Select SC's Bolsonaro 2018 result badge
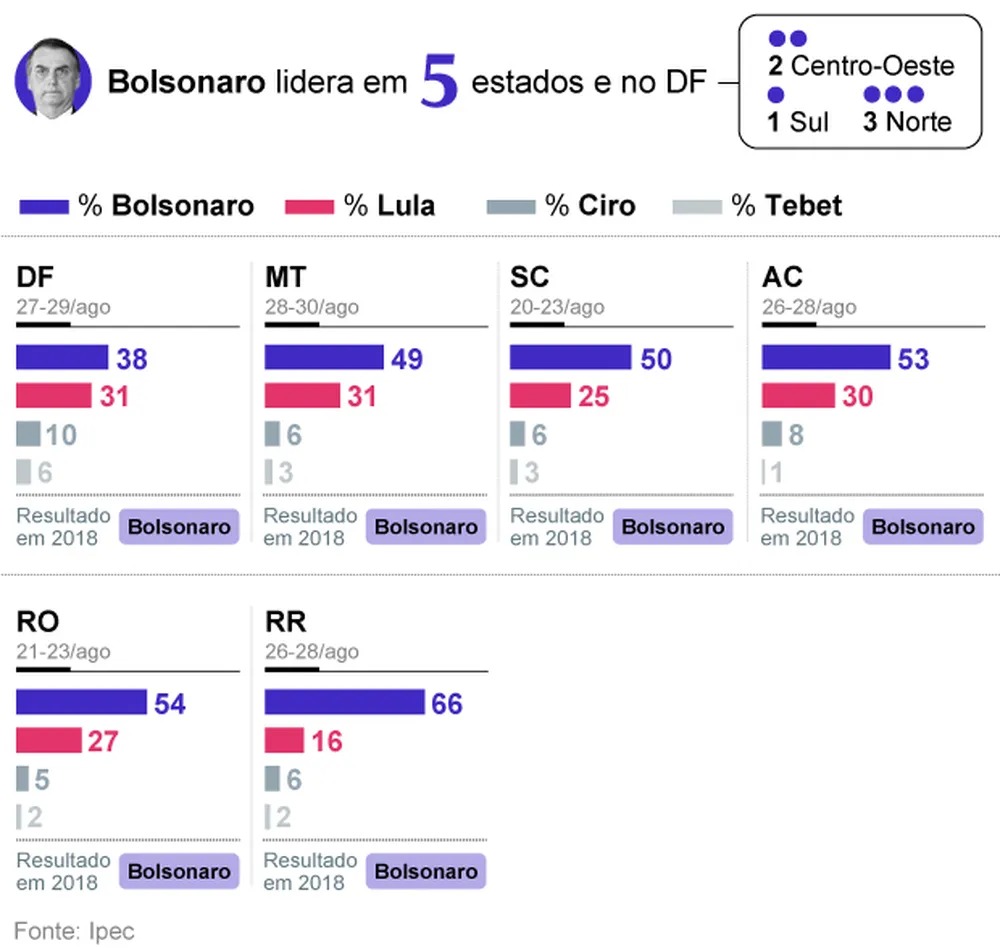 click(x=673, y=526)
